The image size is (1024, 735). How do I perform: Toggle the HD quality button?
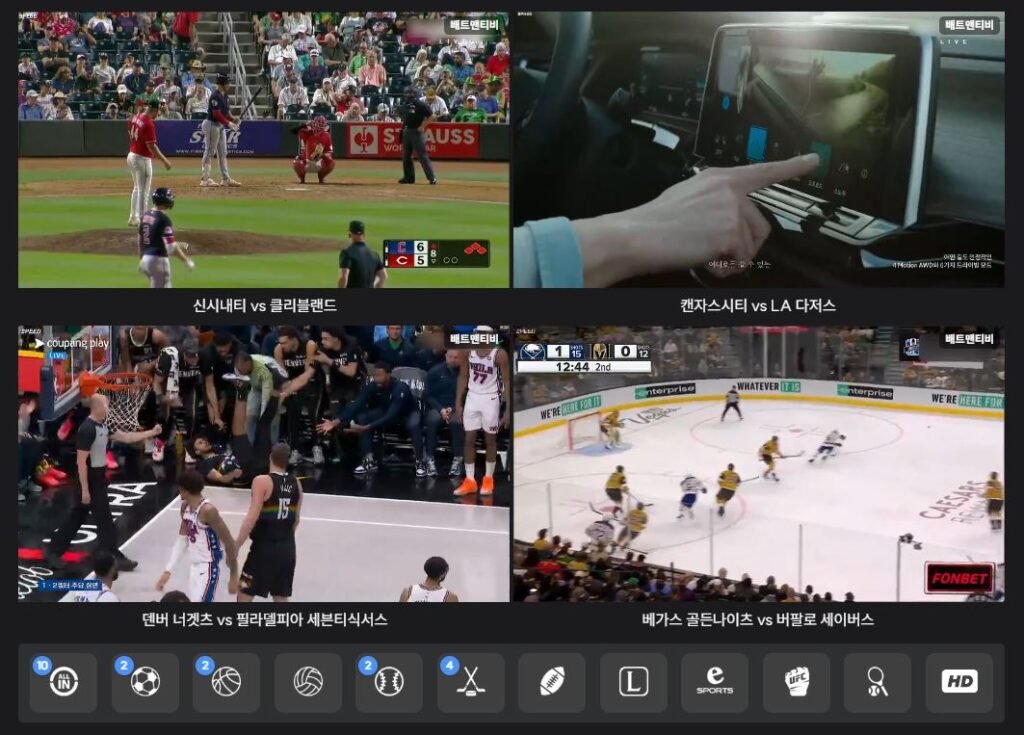[x=959, y=682]
